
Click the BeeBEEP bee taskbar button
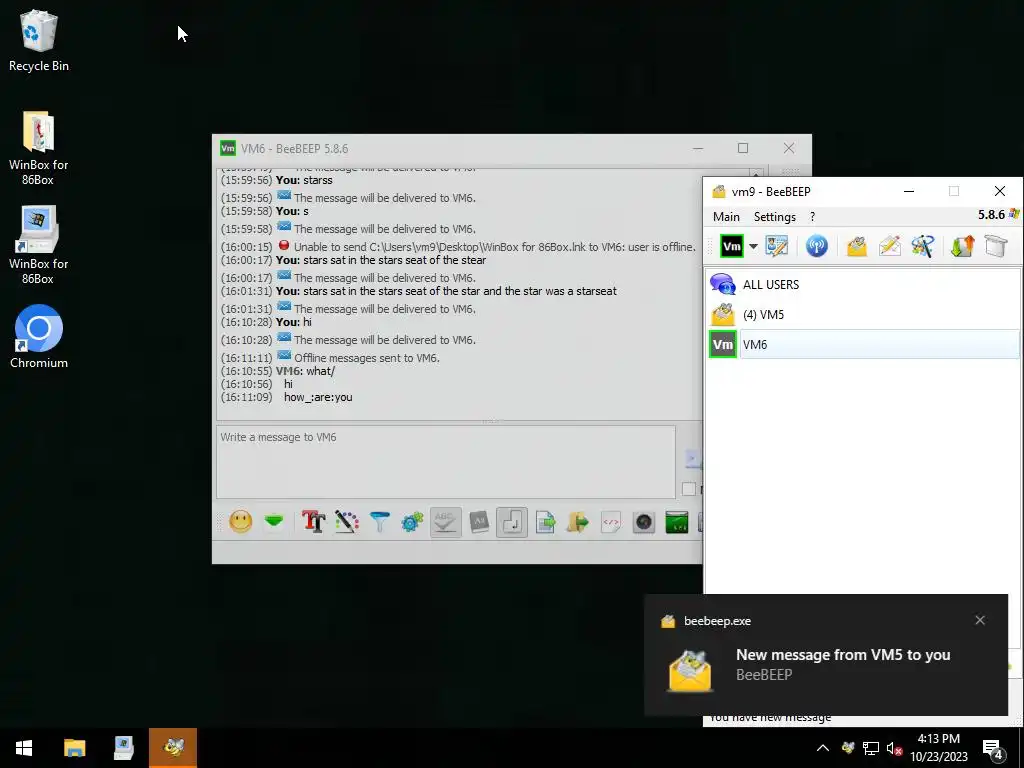[x=173, y=748]
